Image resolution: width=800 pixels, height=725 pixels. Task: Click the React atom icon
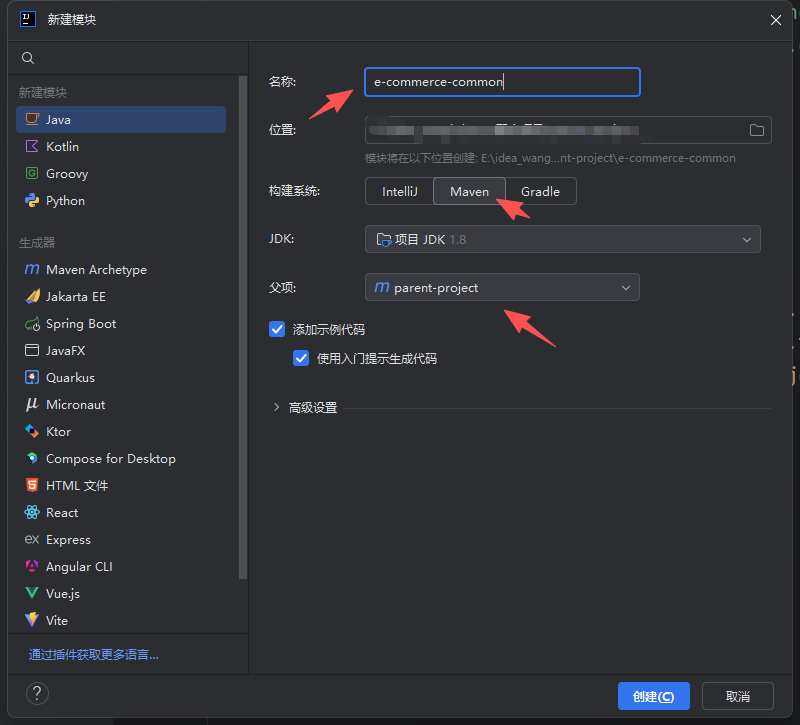(x=32, y=512)
